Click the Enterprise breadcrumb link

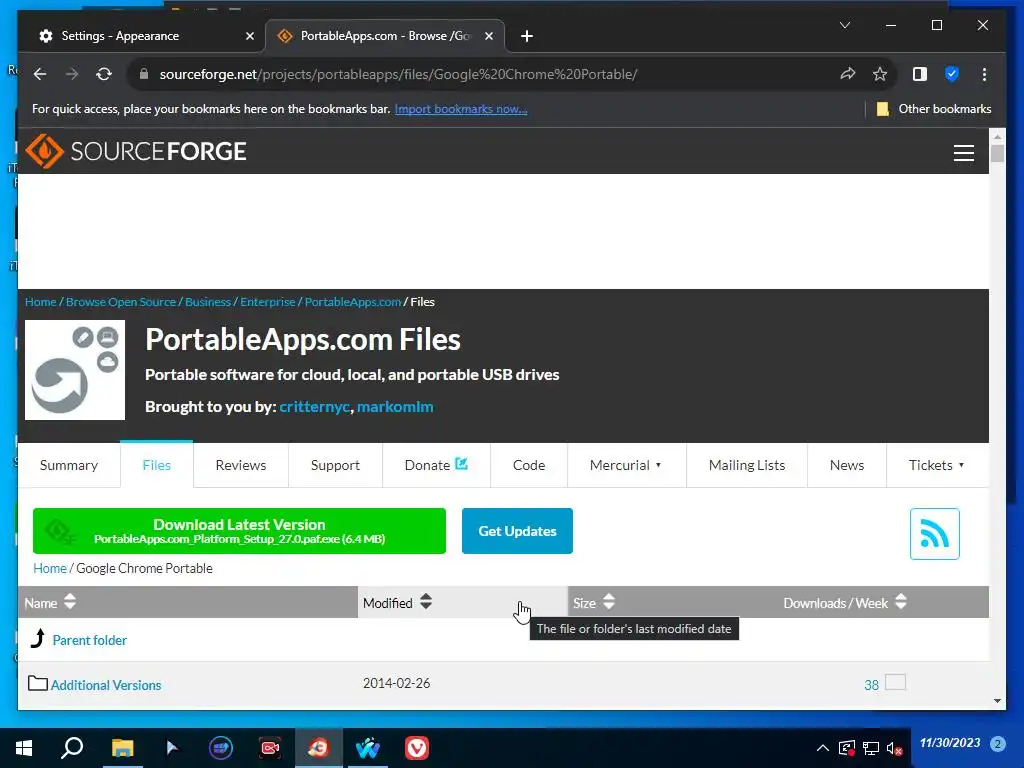tap(268, 302)
